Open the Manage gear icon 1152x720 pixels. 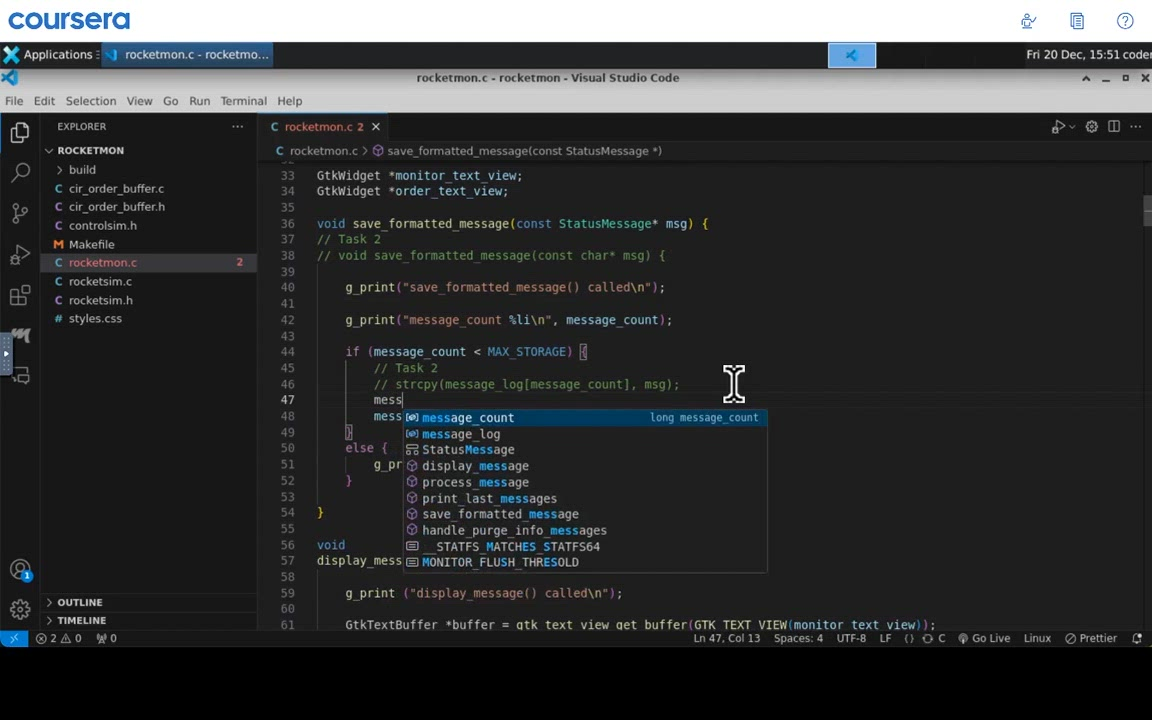click(20, 609)
